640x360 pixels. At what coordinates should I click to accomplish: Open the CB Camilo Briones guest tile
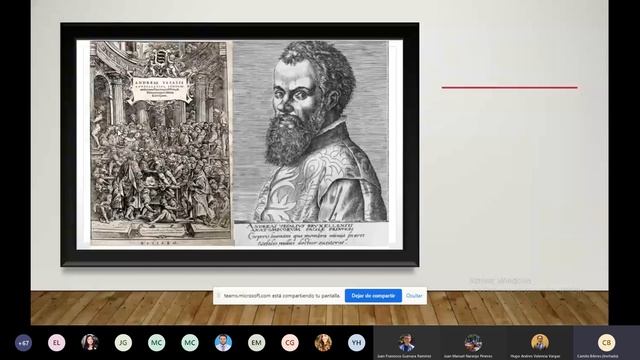tap(607, 343)
